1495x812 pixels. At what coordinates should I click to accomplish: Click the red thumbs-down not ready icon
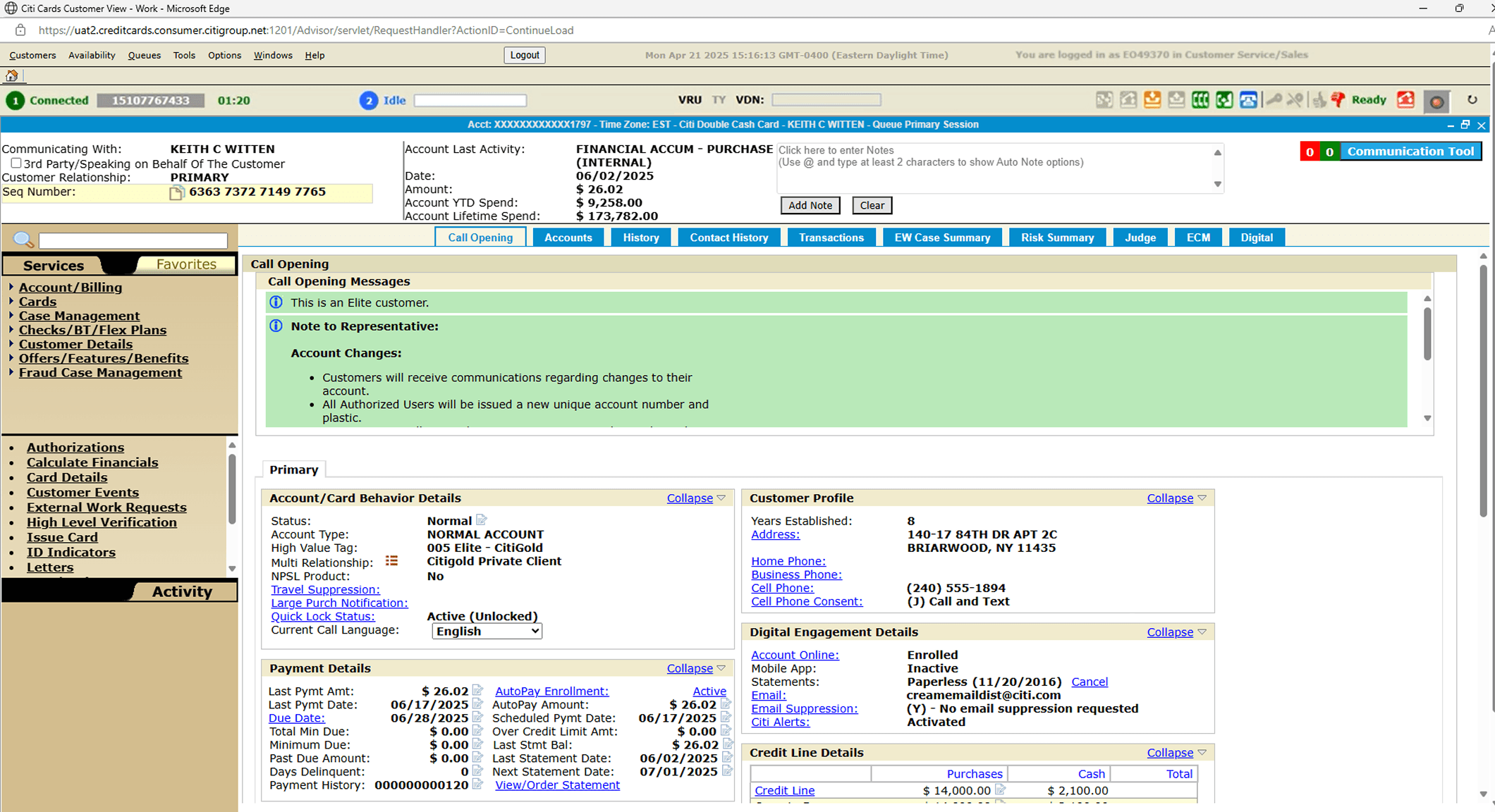coord(1338,100)
